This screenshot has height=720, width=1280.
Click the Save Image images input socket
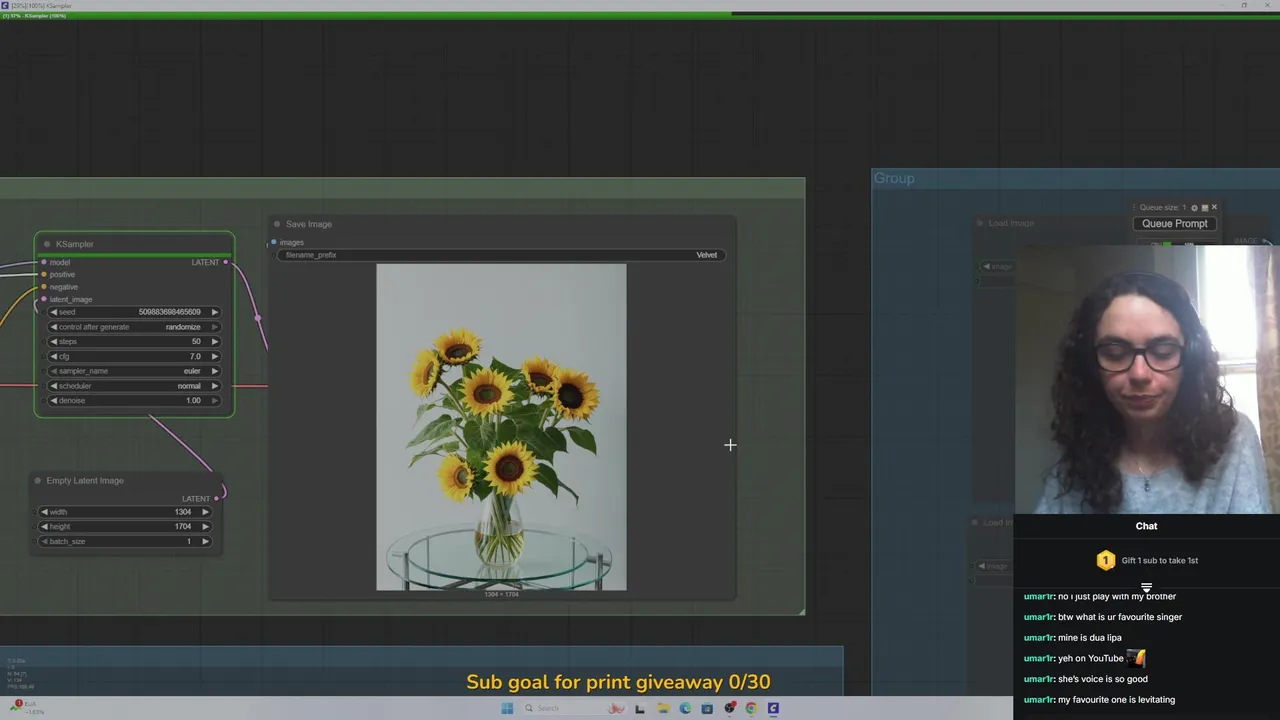click(274, 242)
